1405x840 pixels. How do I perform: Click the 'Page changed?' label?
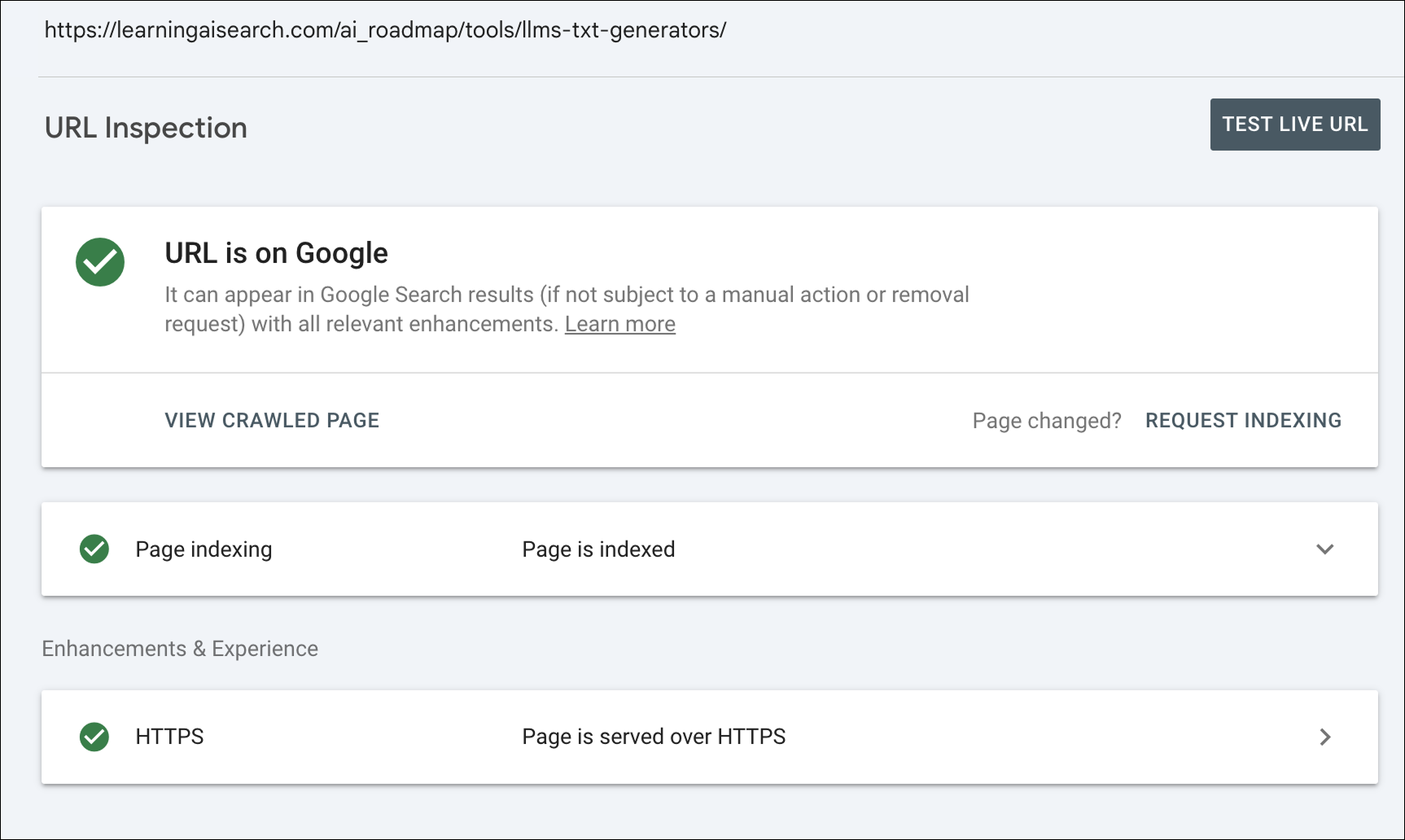(x=1047, y=421)
